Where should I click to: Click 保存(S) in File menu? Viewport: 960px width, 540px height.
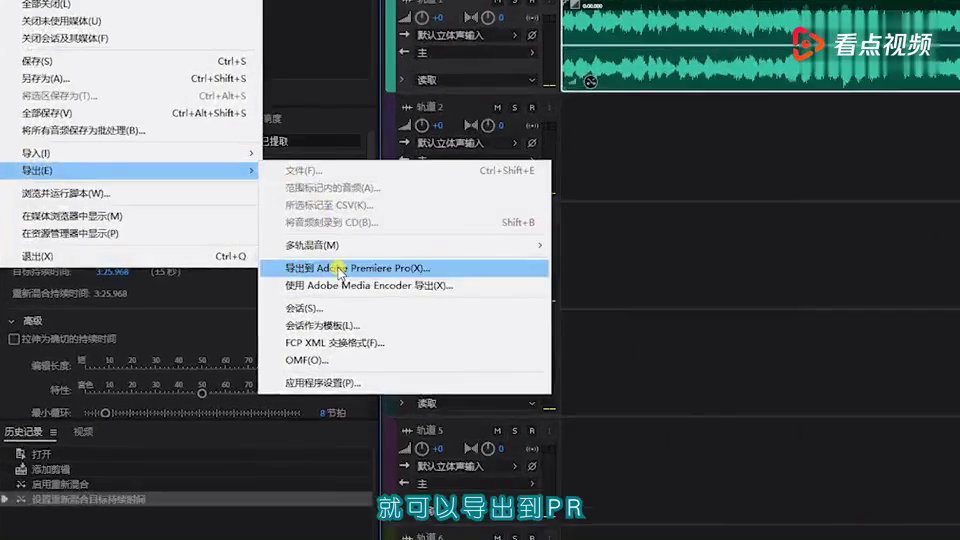click(129, 61)
